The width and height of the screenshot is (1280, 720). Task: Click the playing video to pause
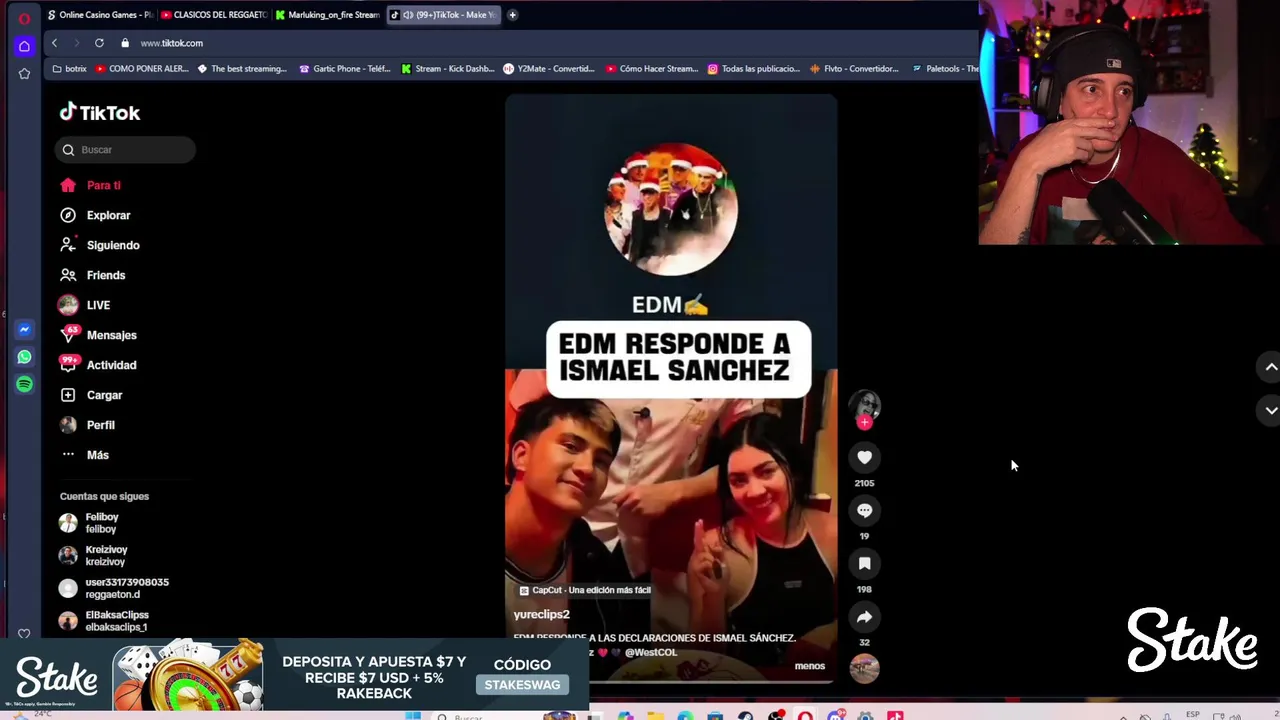point(670,390)
